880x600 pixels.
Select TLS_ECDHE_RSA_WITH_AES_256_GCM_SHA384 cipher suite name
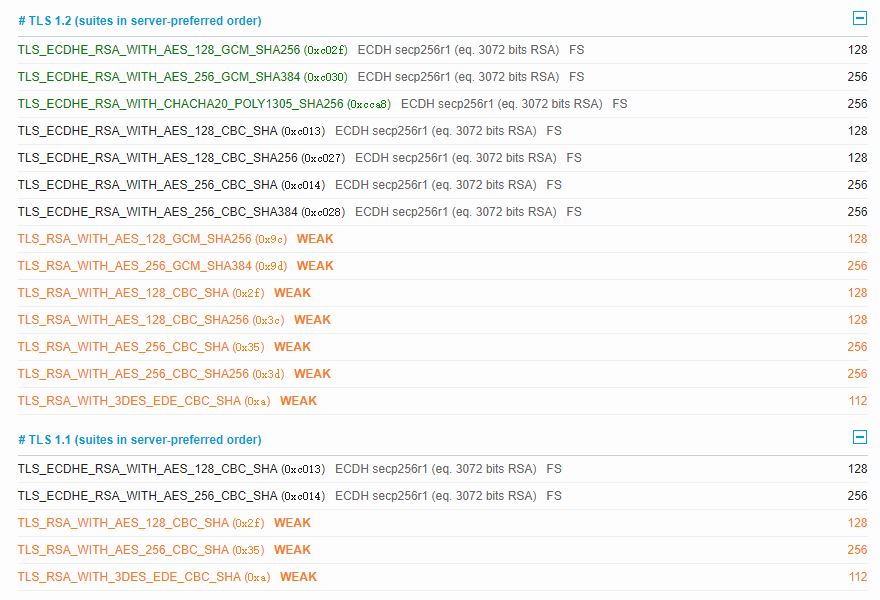pos(159,77)
